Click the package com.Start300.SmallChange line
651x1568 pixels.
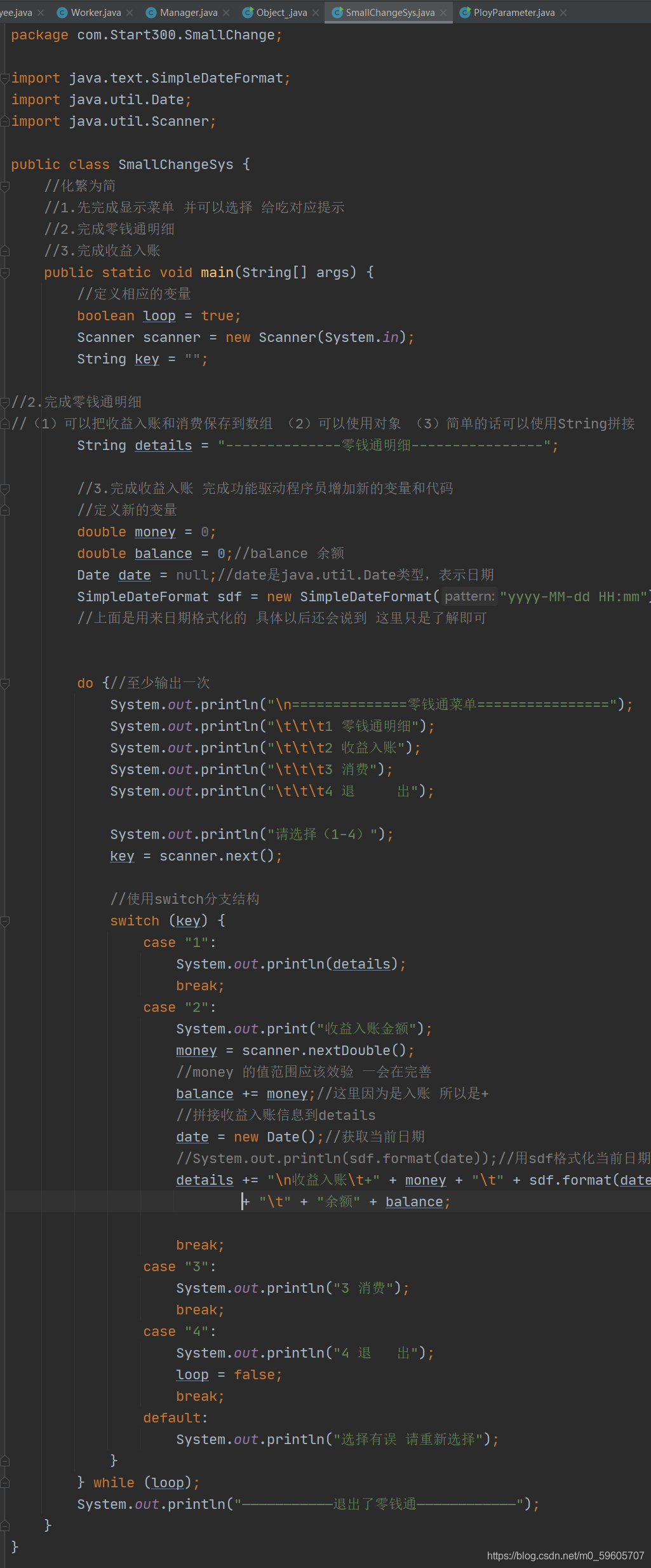147,35
